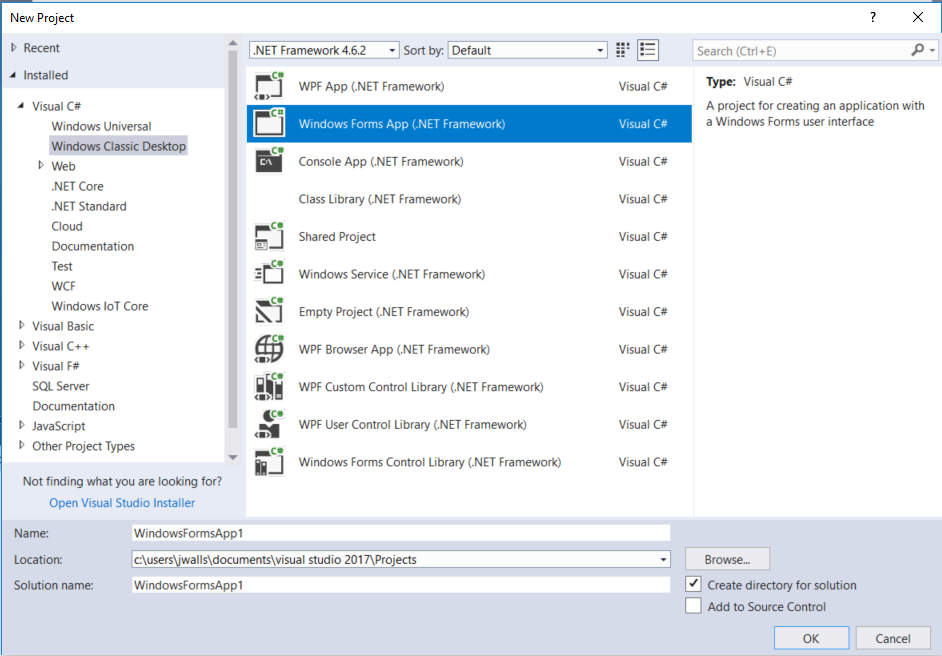This screenshot has width=942, height=656.
Task: Click the Shared Project template icon
Action: 270,237
